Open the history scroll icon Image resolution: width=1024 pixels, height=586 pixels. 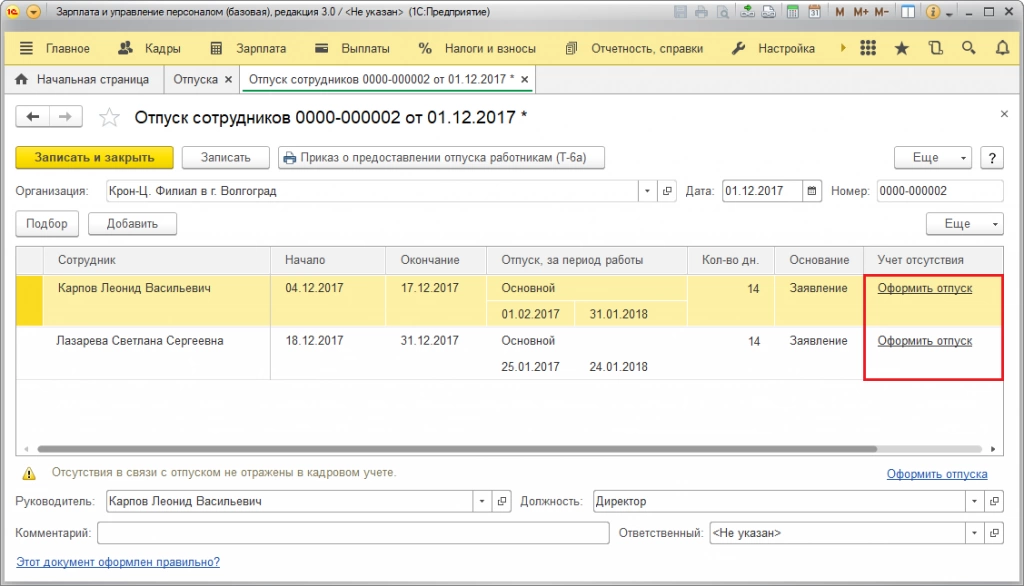click(936, 48)
